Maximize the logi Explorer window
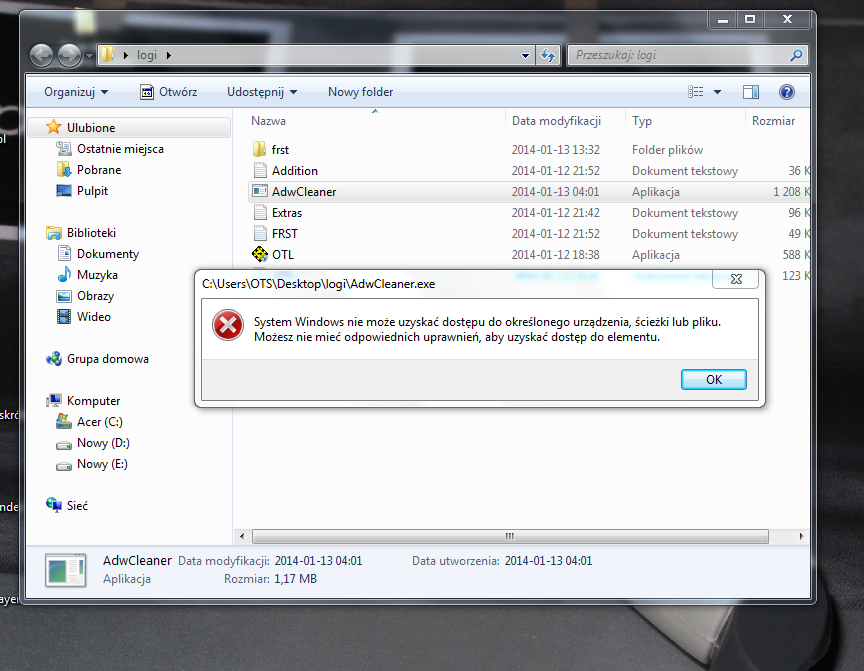 pyautogui.click(x=750, y=19)
